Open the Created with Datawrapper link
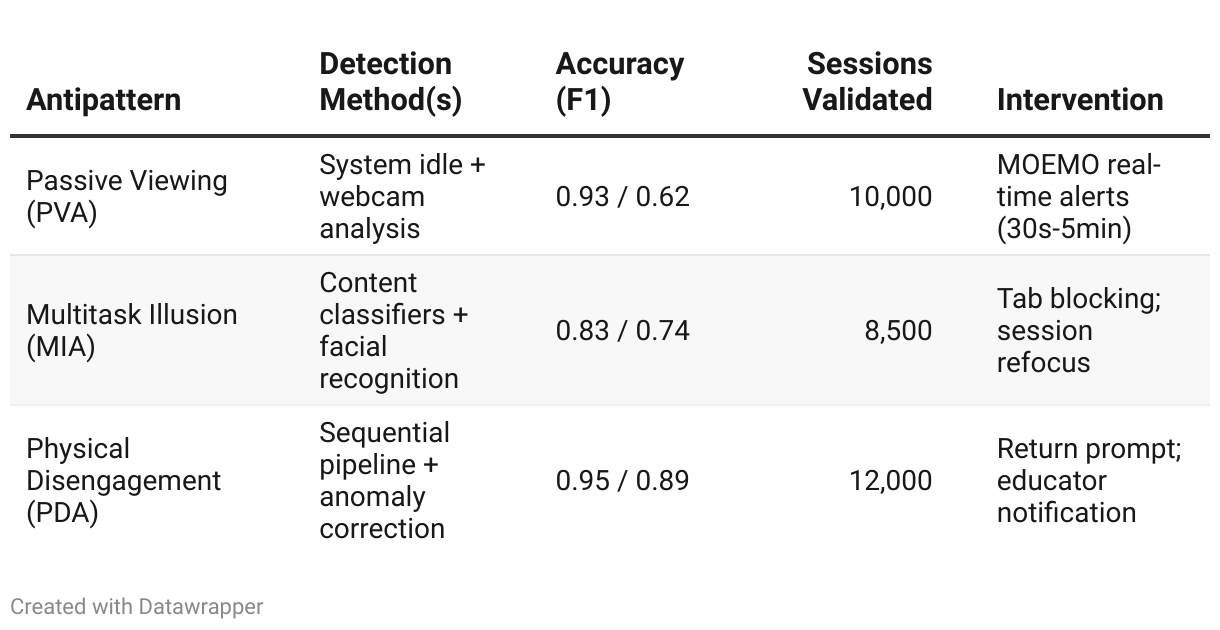Screen dimensions: 1220x630 click(x=137, y=606)
